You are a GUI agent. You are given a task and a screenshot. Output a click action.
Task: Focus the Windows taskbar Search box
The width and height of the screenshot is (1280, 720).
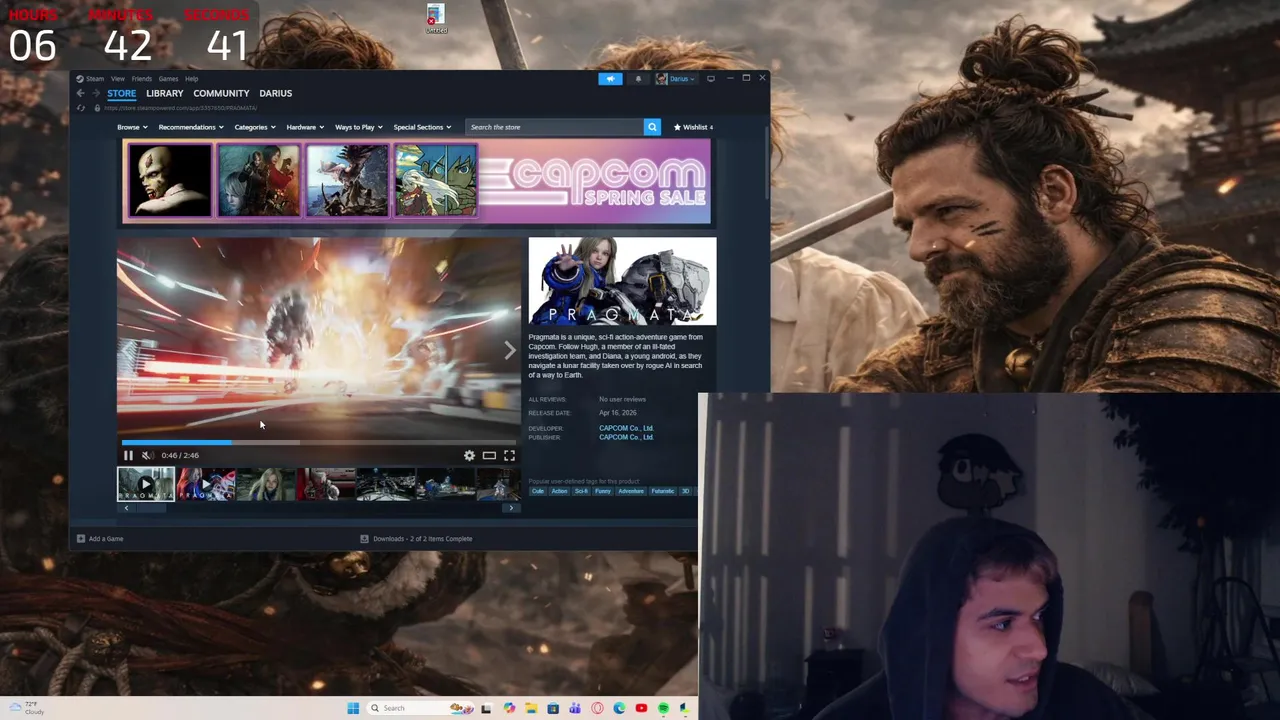(x=421, y=708)
